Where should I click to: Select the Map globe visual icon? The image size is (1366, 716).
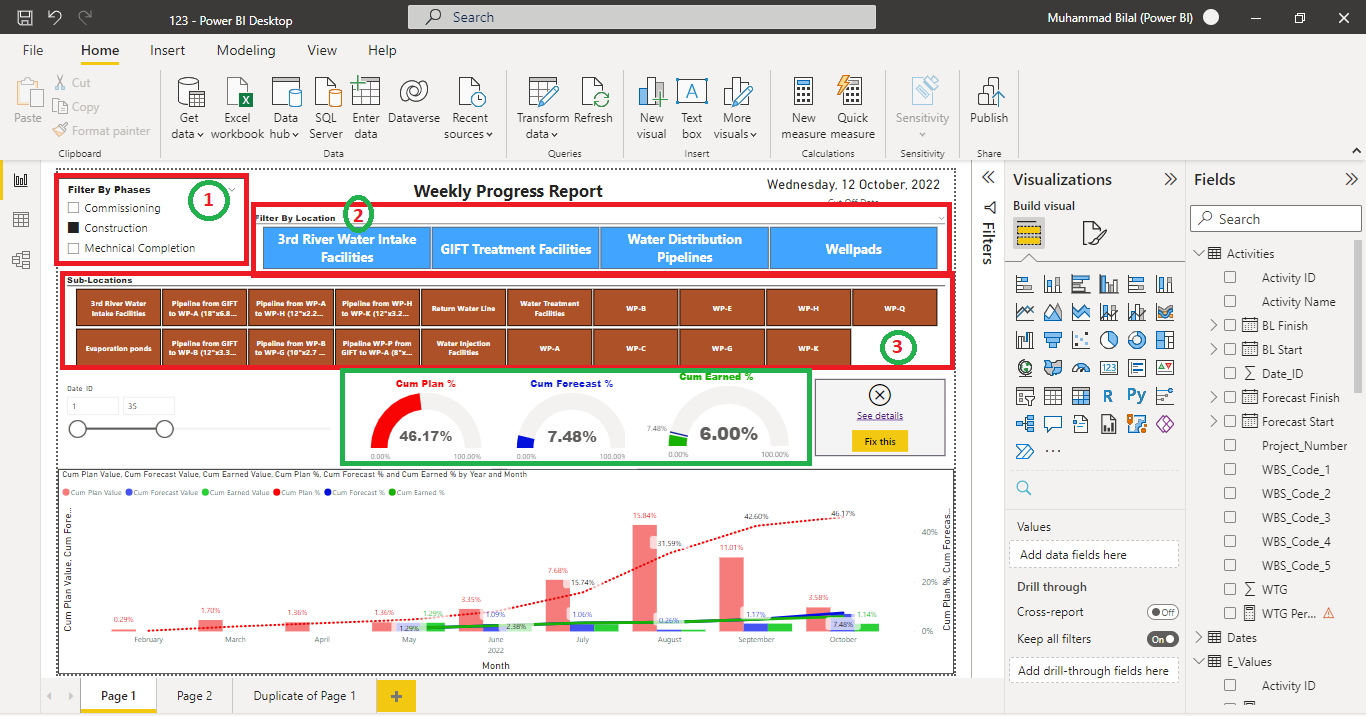[x=1024, y=368]
